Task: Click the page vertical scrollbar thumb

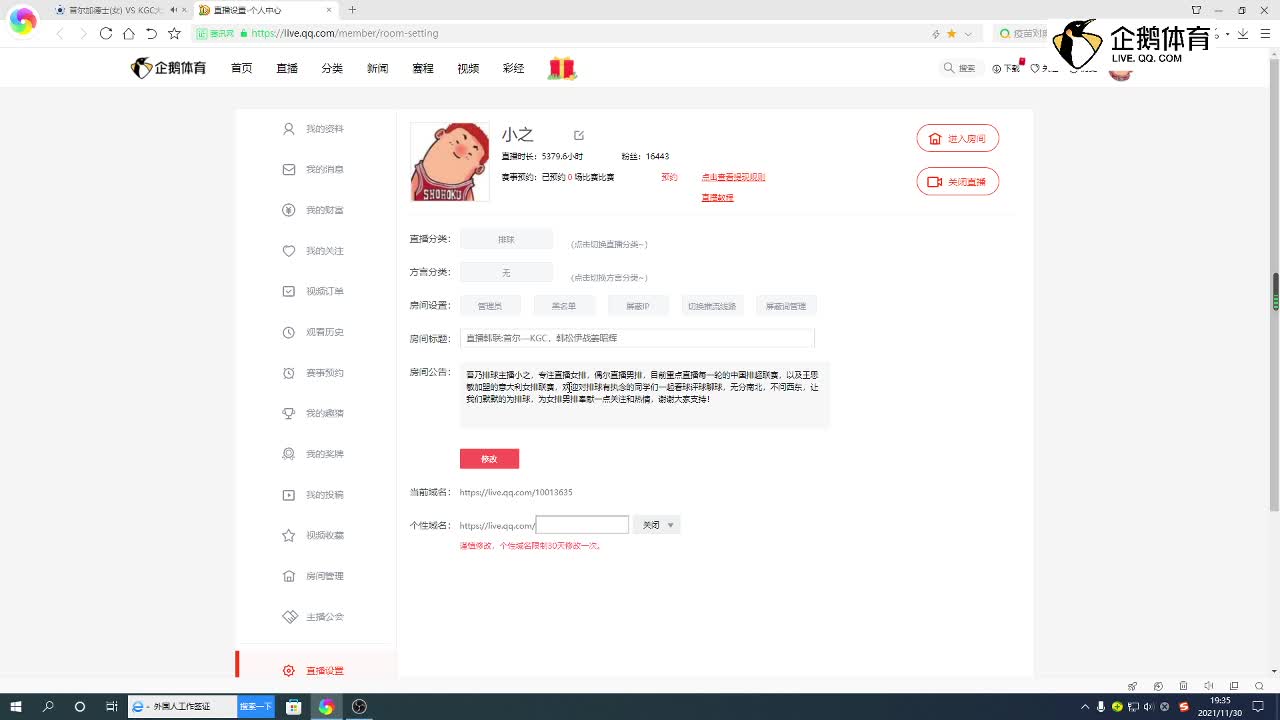Action: tap(1275, 291)
